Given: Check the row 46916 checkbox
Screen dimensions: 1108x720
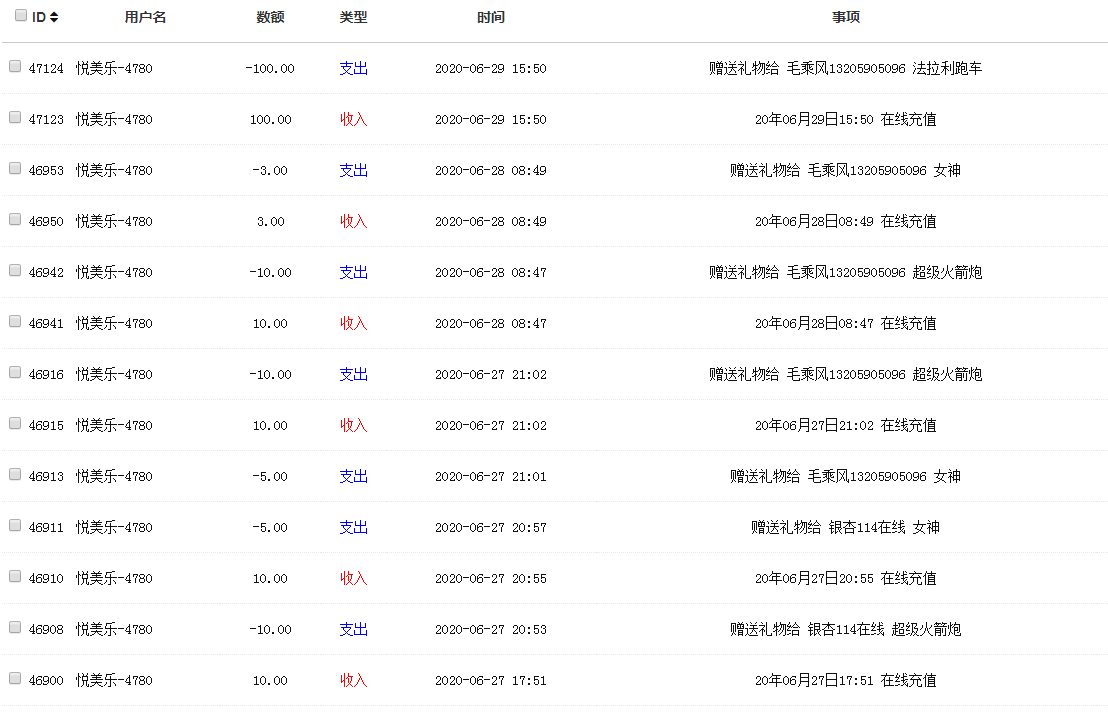Looking at the screenshot, I should click(15, 373).
